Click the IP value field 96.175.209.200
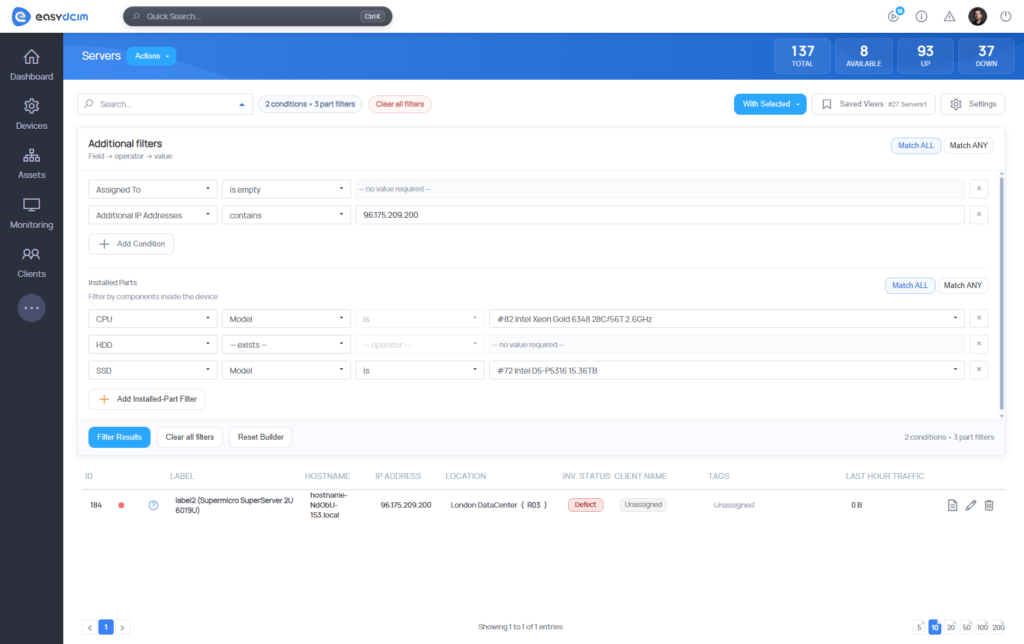 tap(660, 215)
